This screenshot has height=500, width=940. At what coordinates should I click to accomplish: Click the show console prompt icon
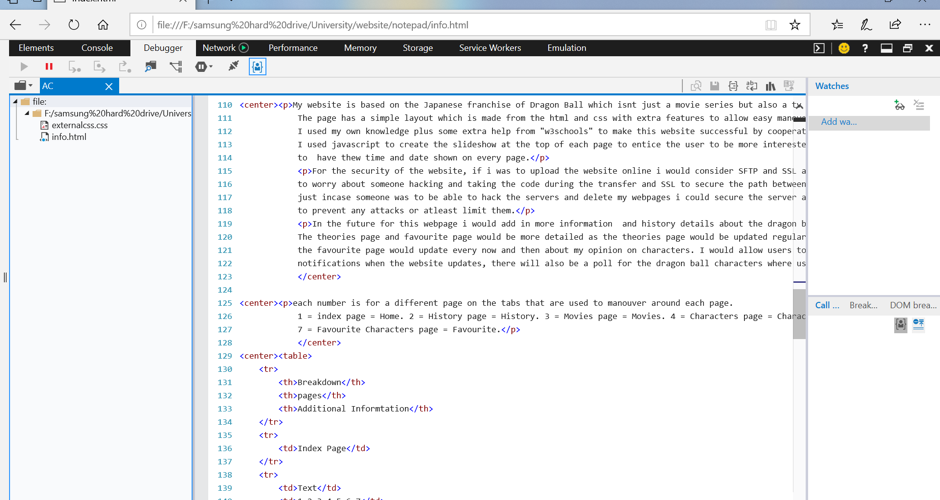tap(819, 49)
